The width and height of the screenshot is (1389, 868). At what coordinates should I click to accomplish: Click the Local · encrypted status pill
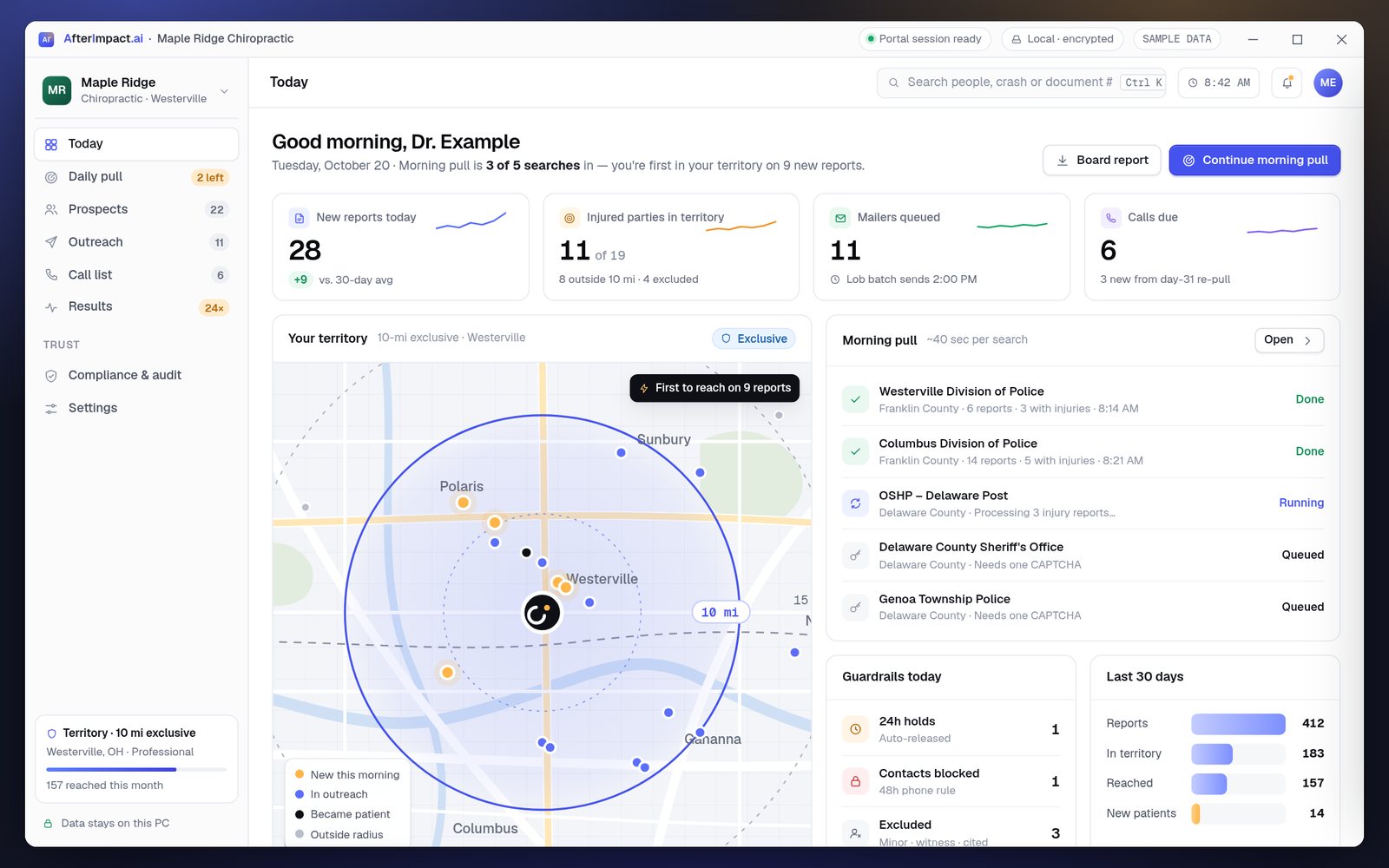pos(1063,39)
